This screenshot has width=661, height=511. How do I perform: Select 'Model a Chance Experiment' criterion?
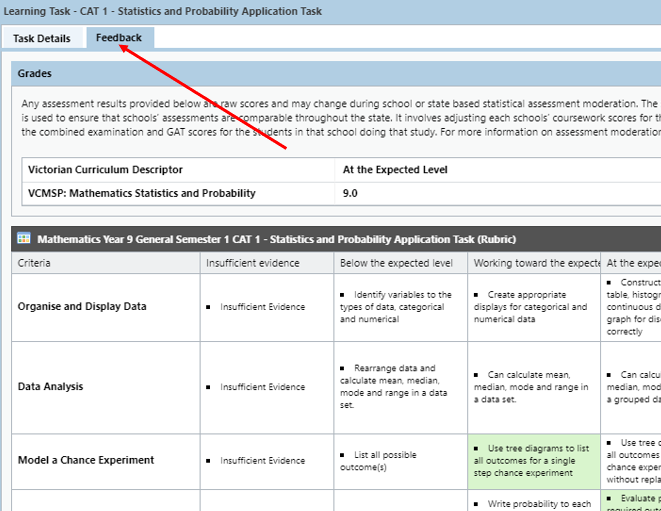86,460
